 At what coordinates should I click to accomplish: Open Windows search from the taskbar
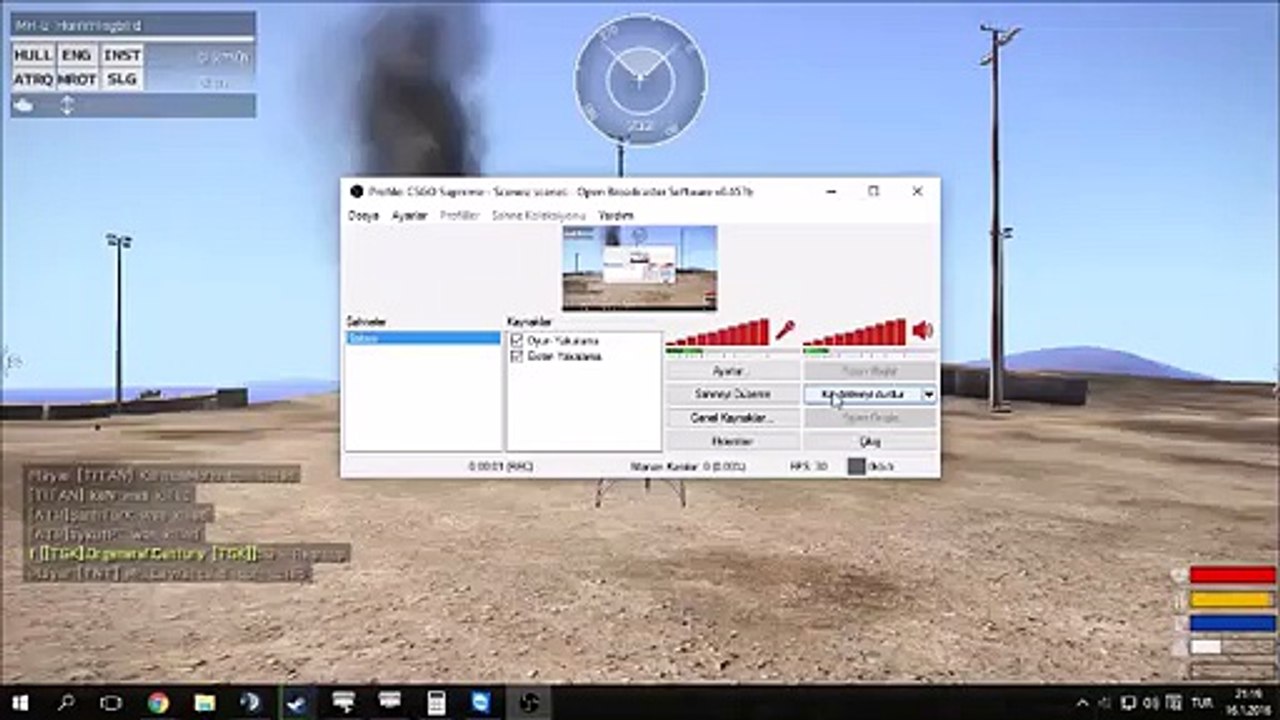66,702
